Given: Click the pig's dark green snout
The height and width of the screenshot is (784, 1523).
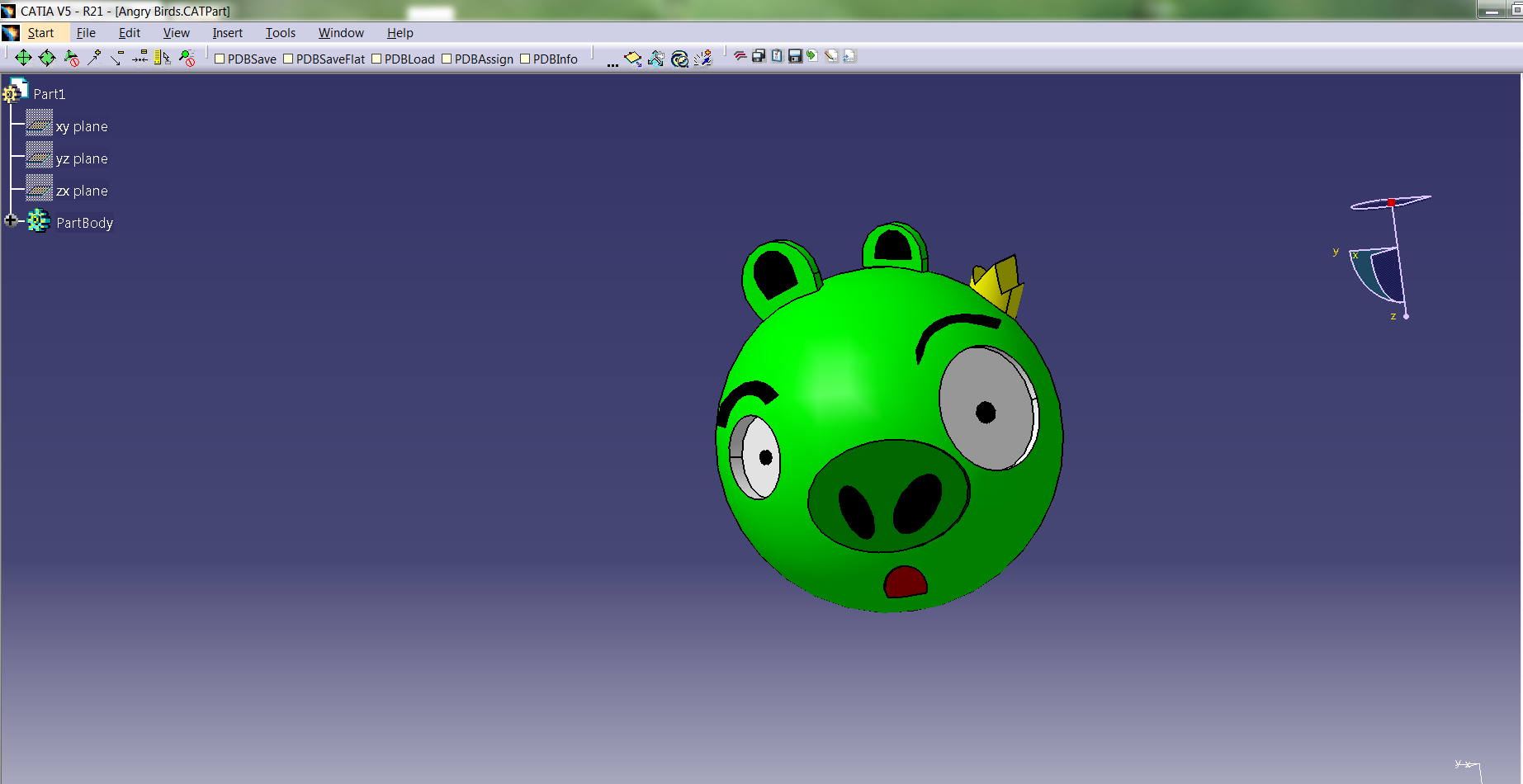Looking at the screenshot, I should 888,496.
